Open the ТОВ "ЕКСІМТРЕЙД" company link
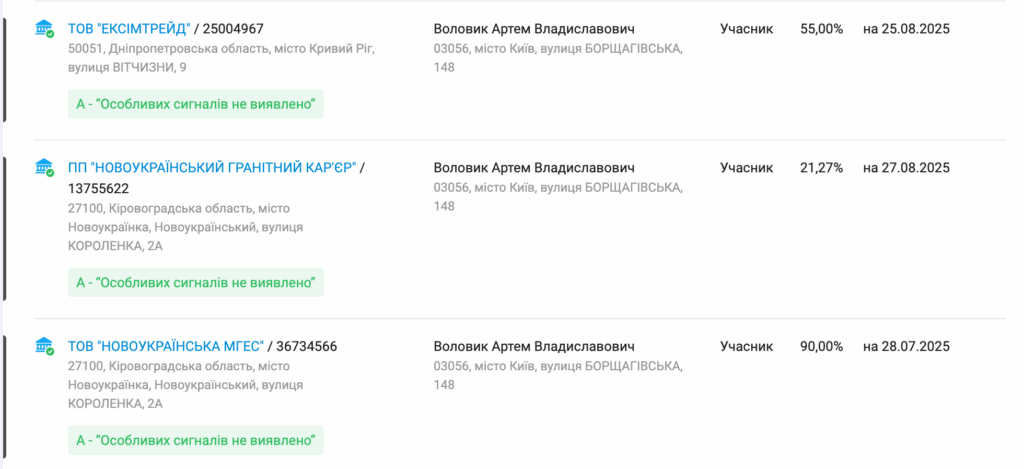The image size is (1024, 469). [129, 29]
